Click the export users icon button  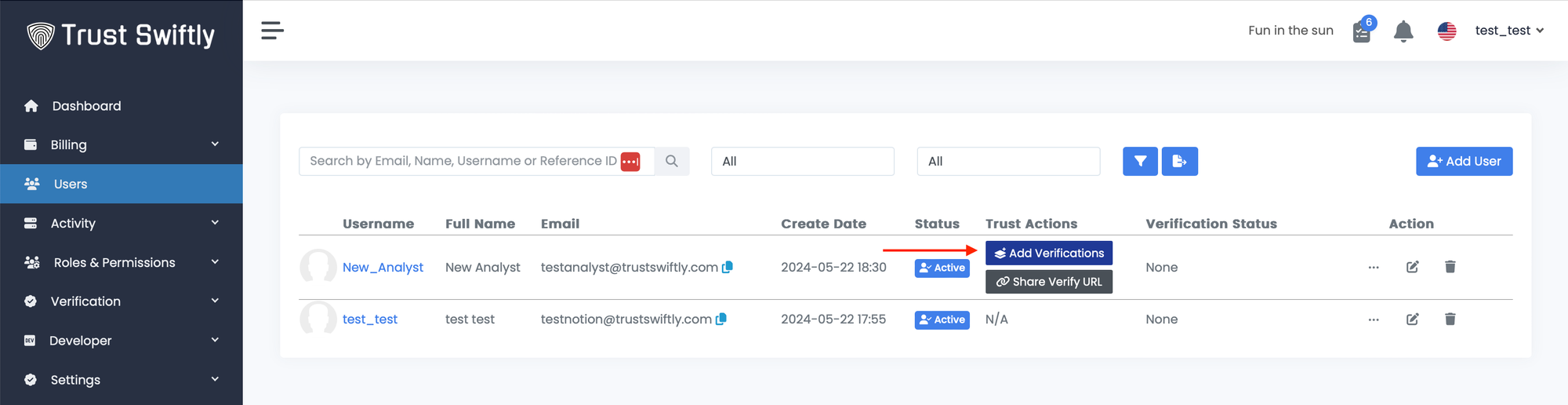[1179, 161]
